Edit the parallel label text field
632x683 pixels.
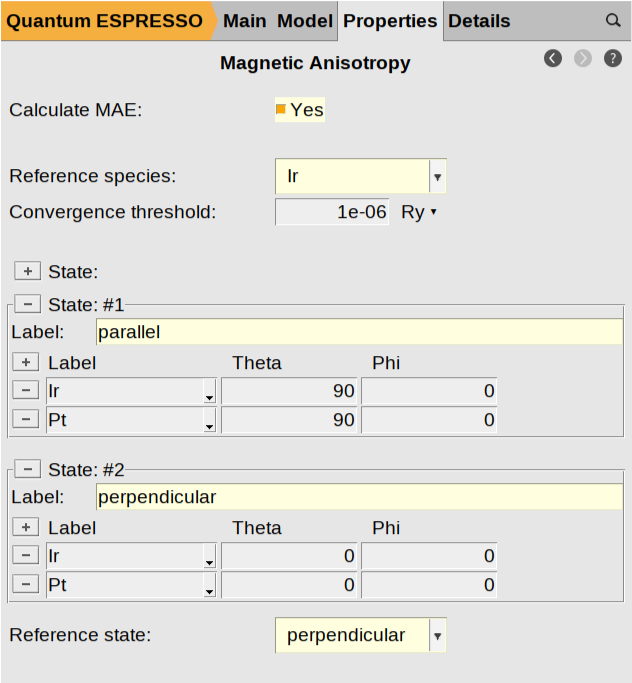point(359,332)
